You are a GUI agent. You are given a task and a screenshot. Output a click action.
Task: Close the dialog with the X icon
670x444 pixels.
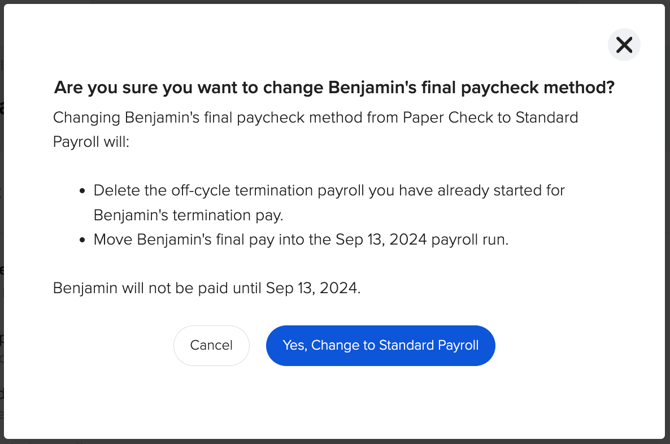click(624, 44)
